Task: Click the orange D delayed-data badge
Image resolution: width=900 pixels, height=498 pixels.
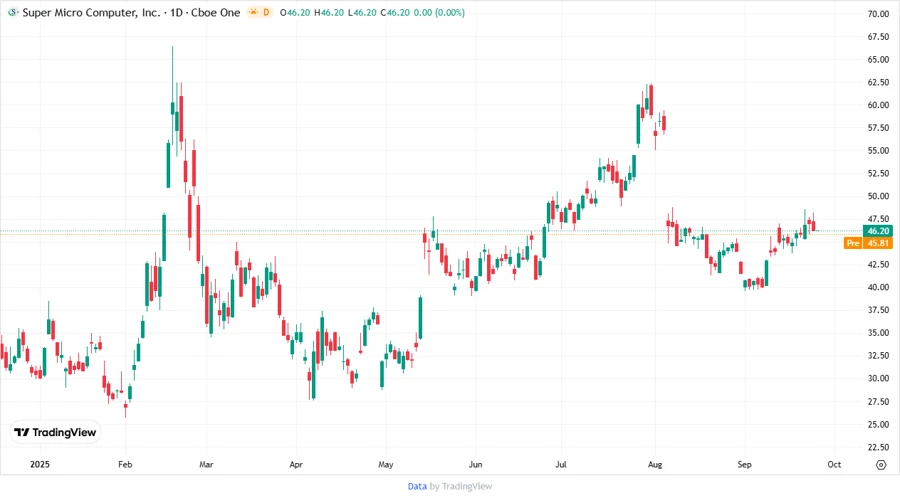Action: 266,12
